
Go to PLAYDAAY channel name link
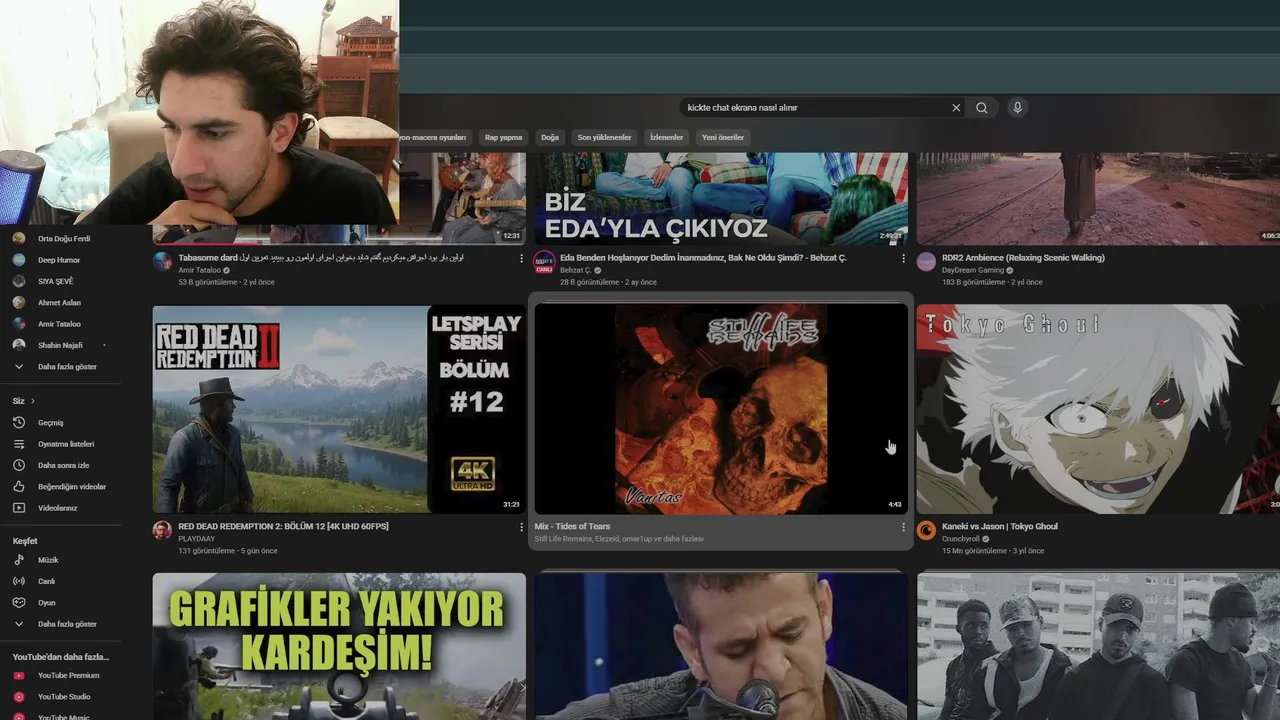click(196, 539)
